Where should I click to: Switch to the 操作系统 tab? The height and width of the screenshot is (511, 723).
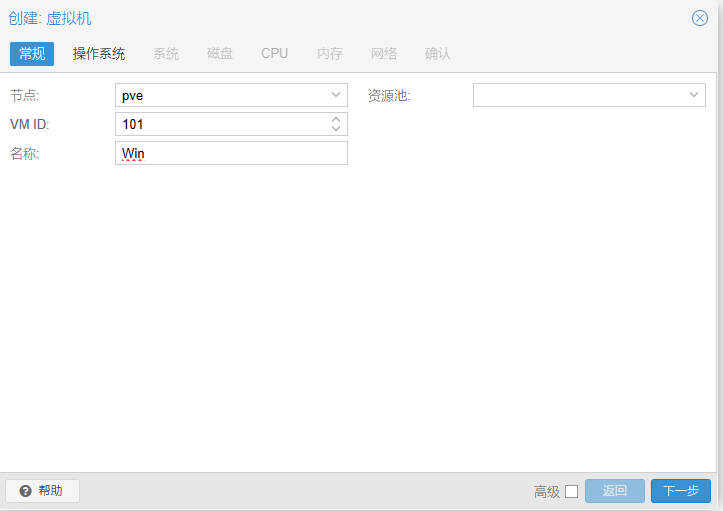(99, 53)
